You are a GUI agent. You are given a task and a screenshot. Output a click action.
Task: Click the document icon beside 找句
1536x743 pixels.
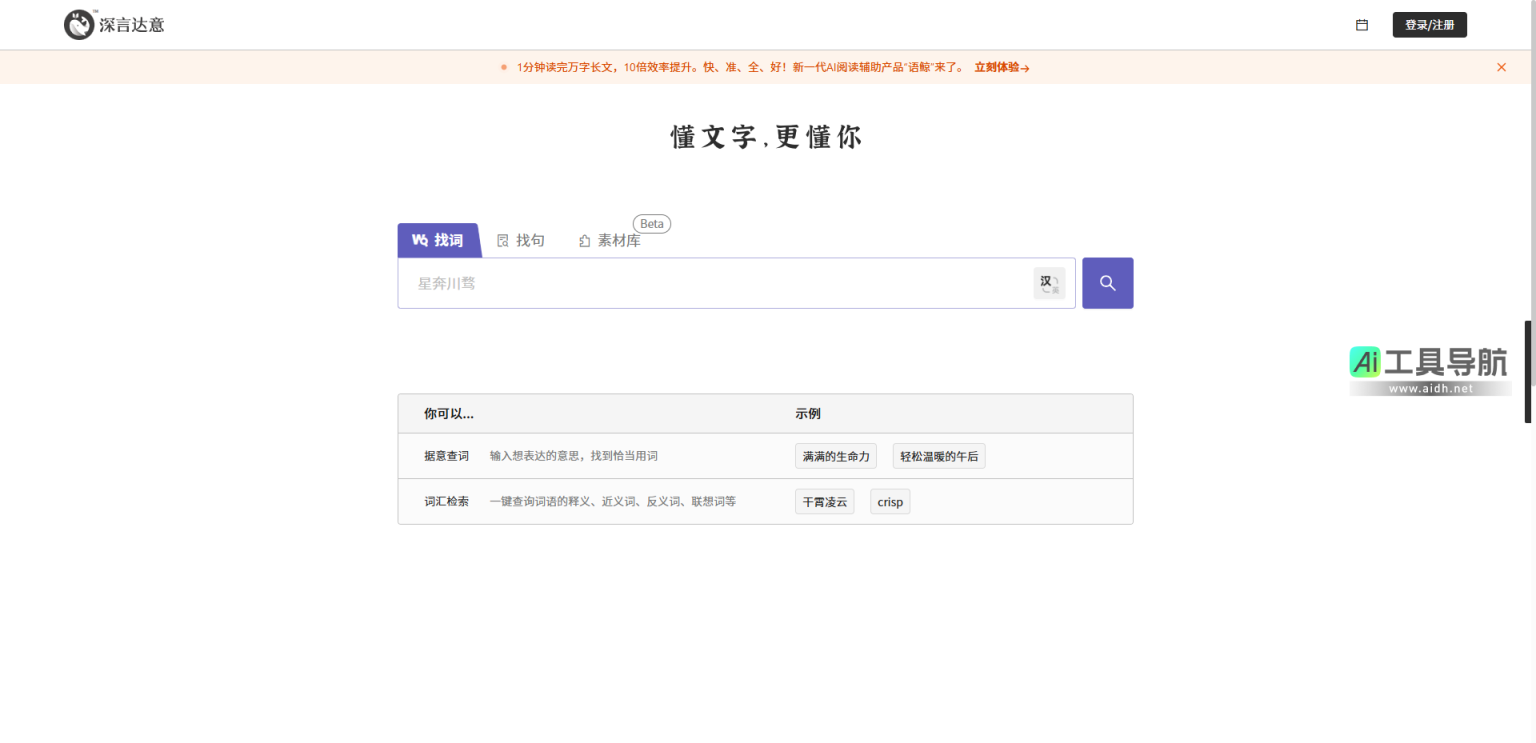505,240
